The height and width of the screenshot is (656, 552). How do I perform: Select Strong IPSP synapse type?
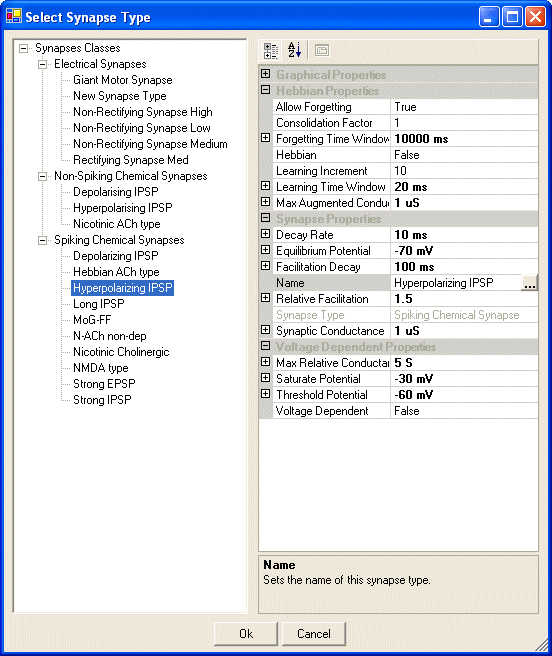(x=102, y=400)
